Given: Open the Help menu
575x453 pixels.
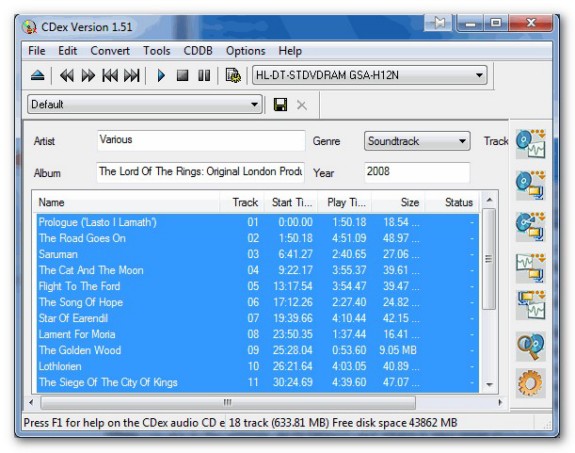Looking at the screenshot, I should click(x=290, y=51).
